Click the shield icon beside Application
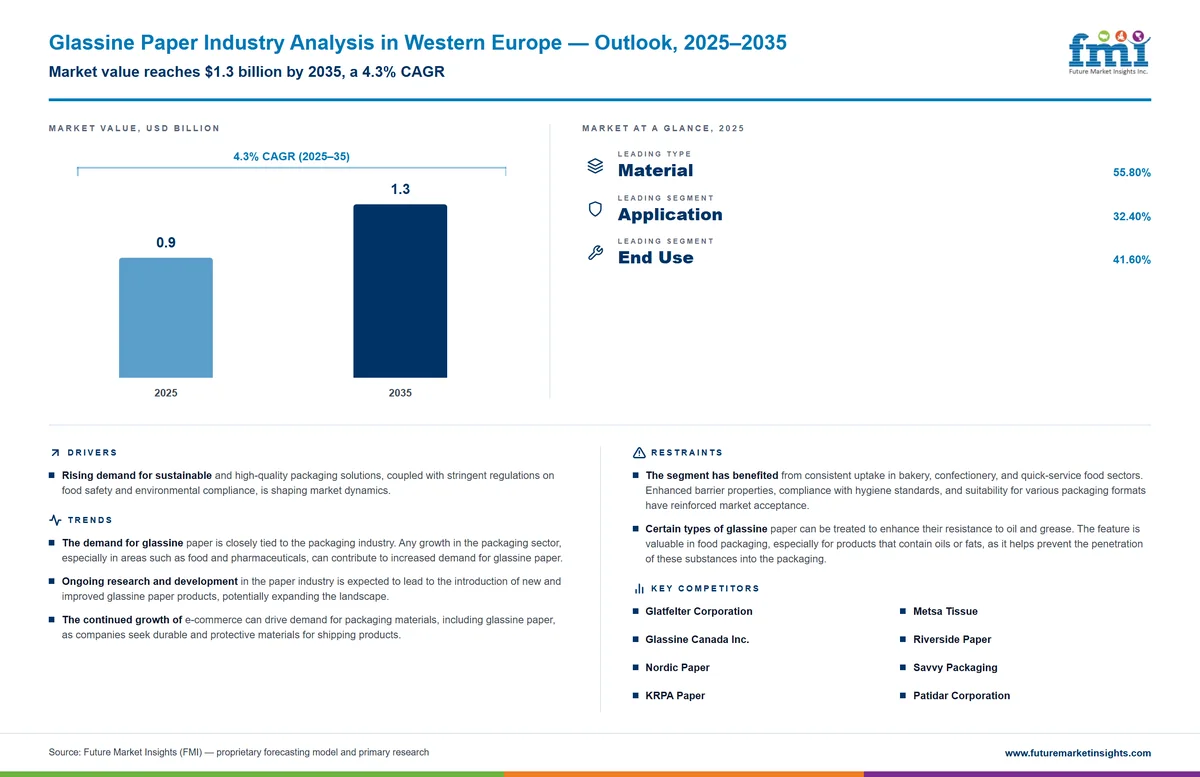The width and height of the screenshot is (1200, 777). coord(595,209)
